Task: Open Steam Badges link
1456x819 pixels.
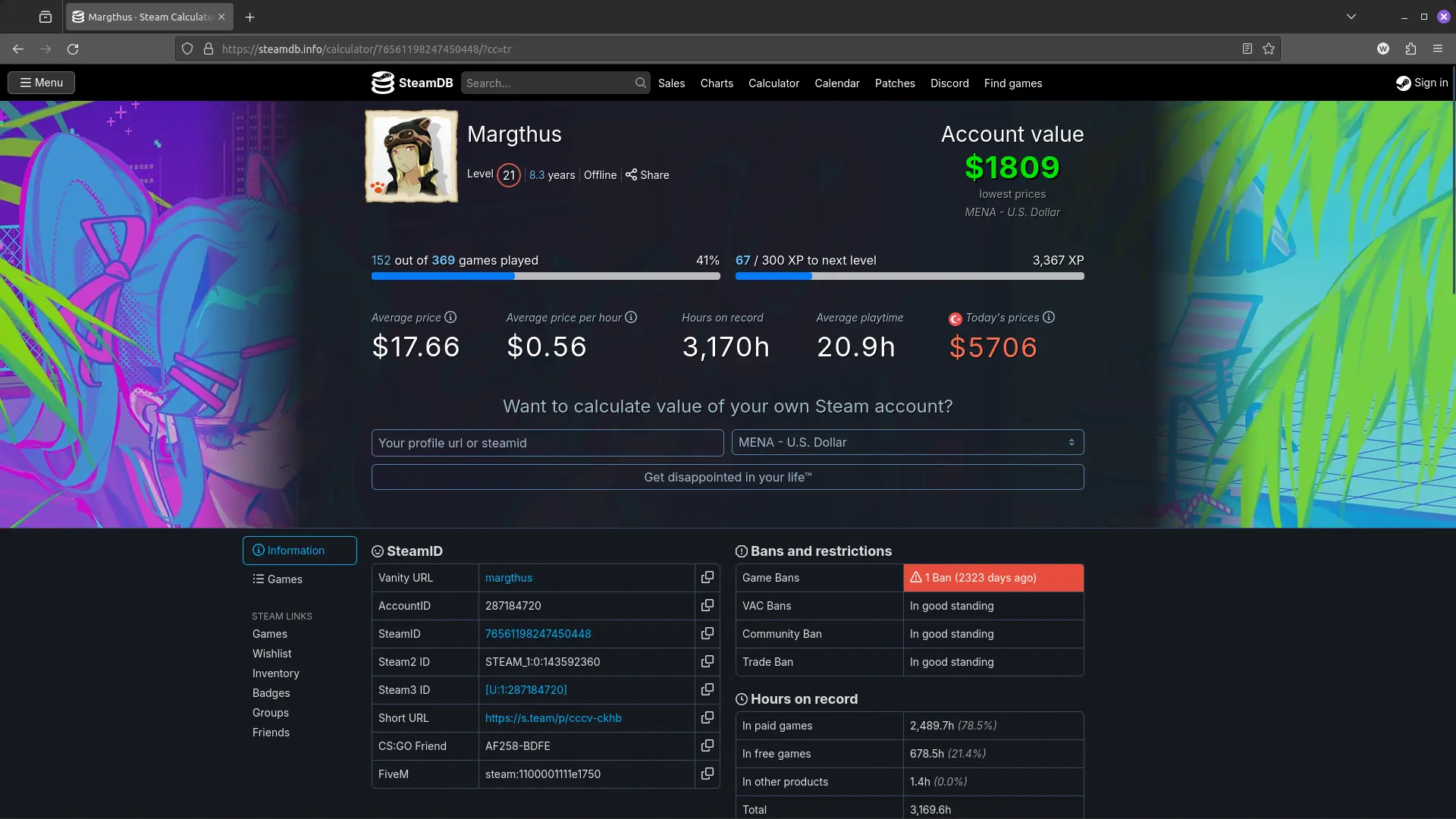Action: (x=271, y=692)
